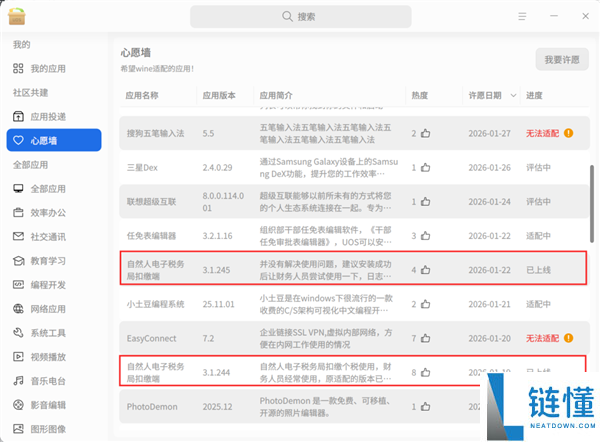Screen dimensions: 600x442
Task: Like 自然人电子税务局扣缴端 3.1.244 thumbs-up
Action: click(x=426, y=372)
